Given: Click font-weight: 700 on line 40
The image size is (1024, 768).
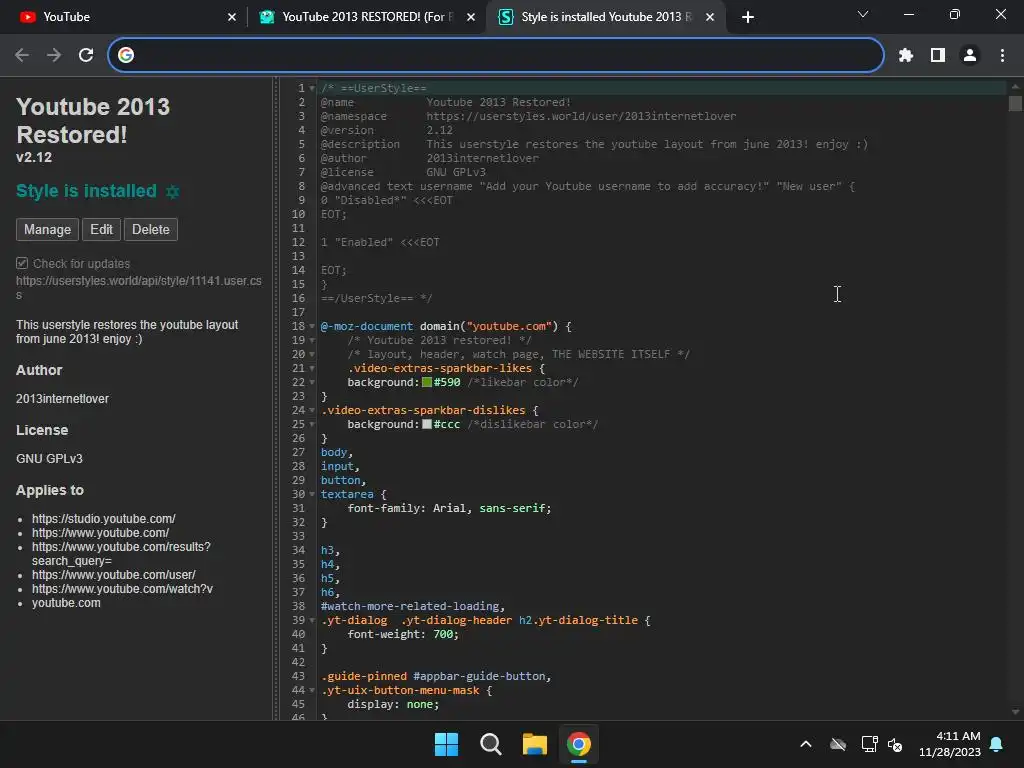Looking at the screenshot, I should pyautogui.click(x=403, y=635).
